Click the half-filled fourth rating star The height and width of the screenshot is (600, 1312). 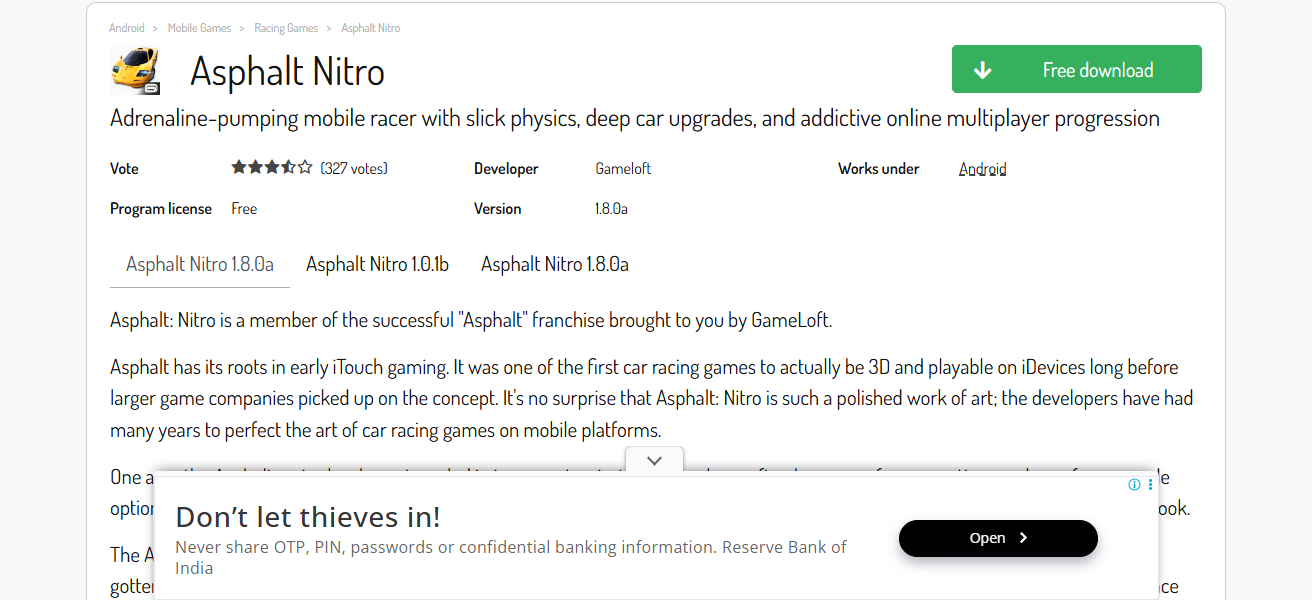(286, 167)
